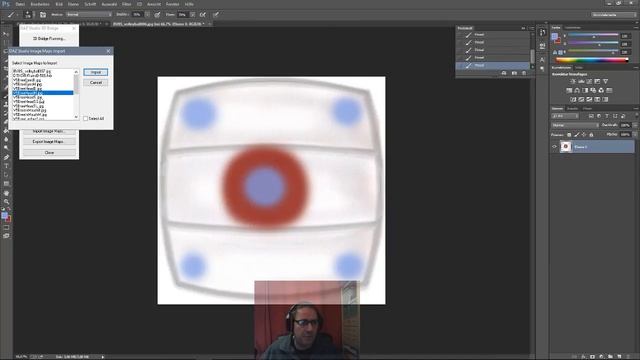Open the Filter menu
The width and height of the screenshot is (640, 360).
click(127, 4)
